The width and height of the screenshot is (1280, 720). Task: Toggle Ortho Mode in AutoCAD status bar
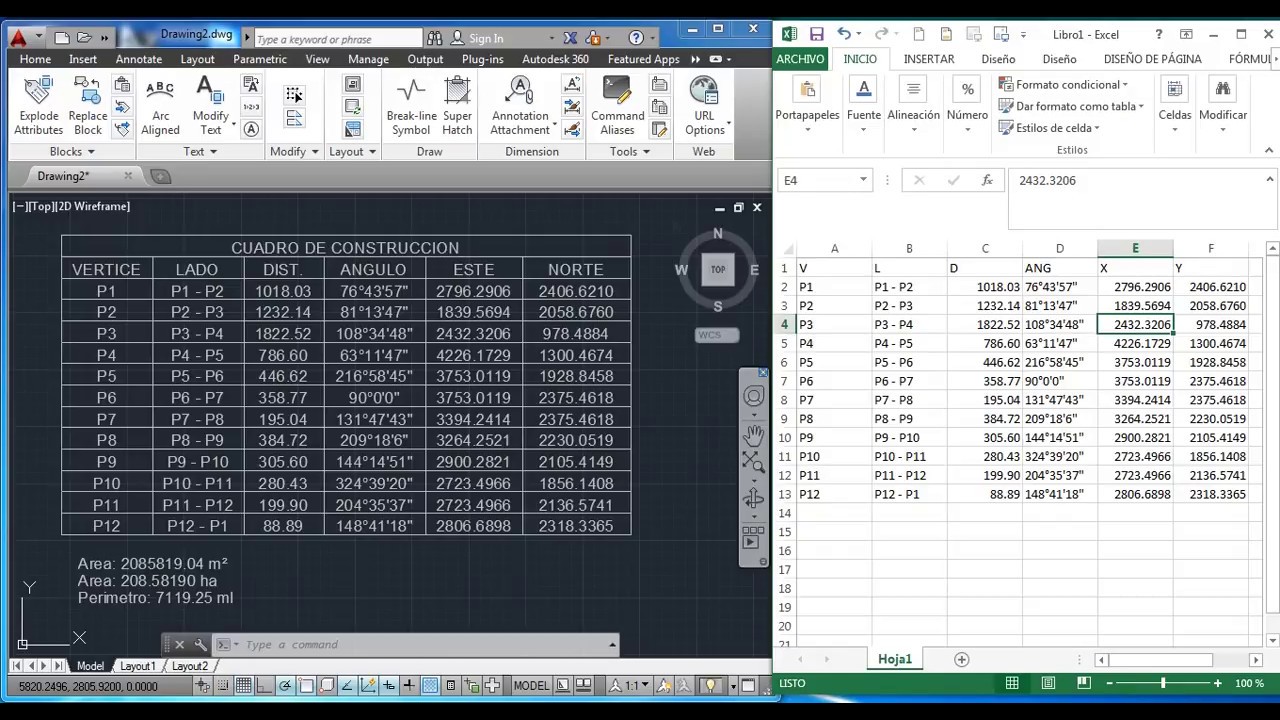(x=264, y=686)
